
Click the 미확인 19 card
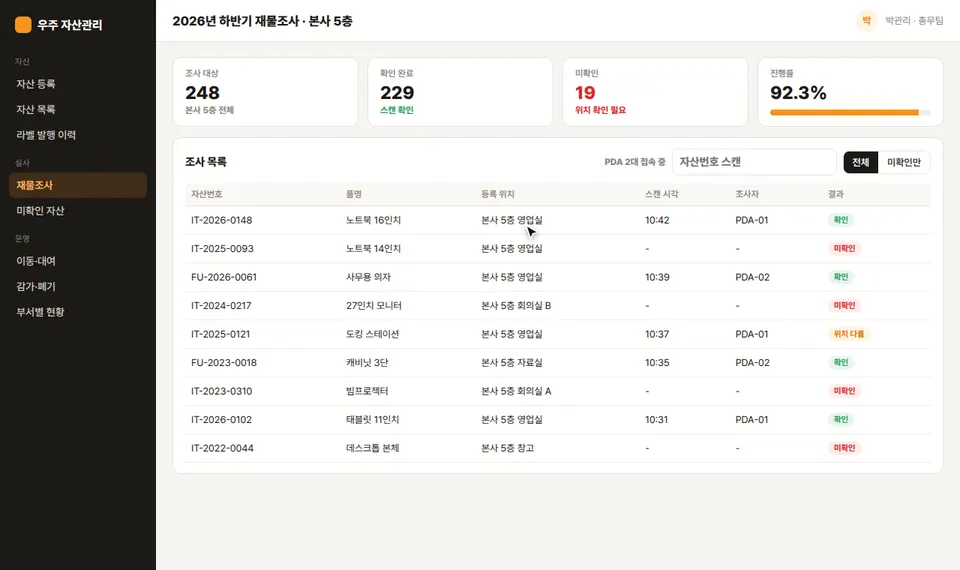[x=655, y=92]
